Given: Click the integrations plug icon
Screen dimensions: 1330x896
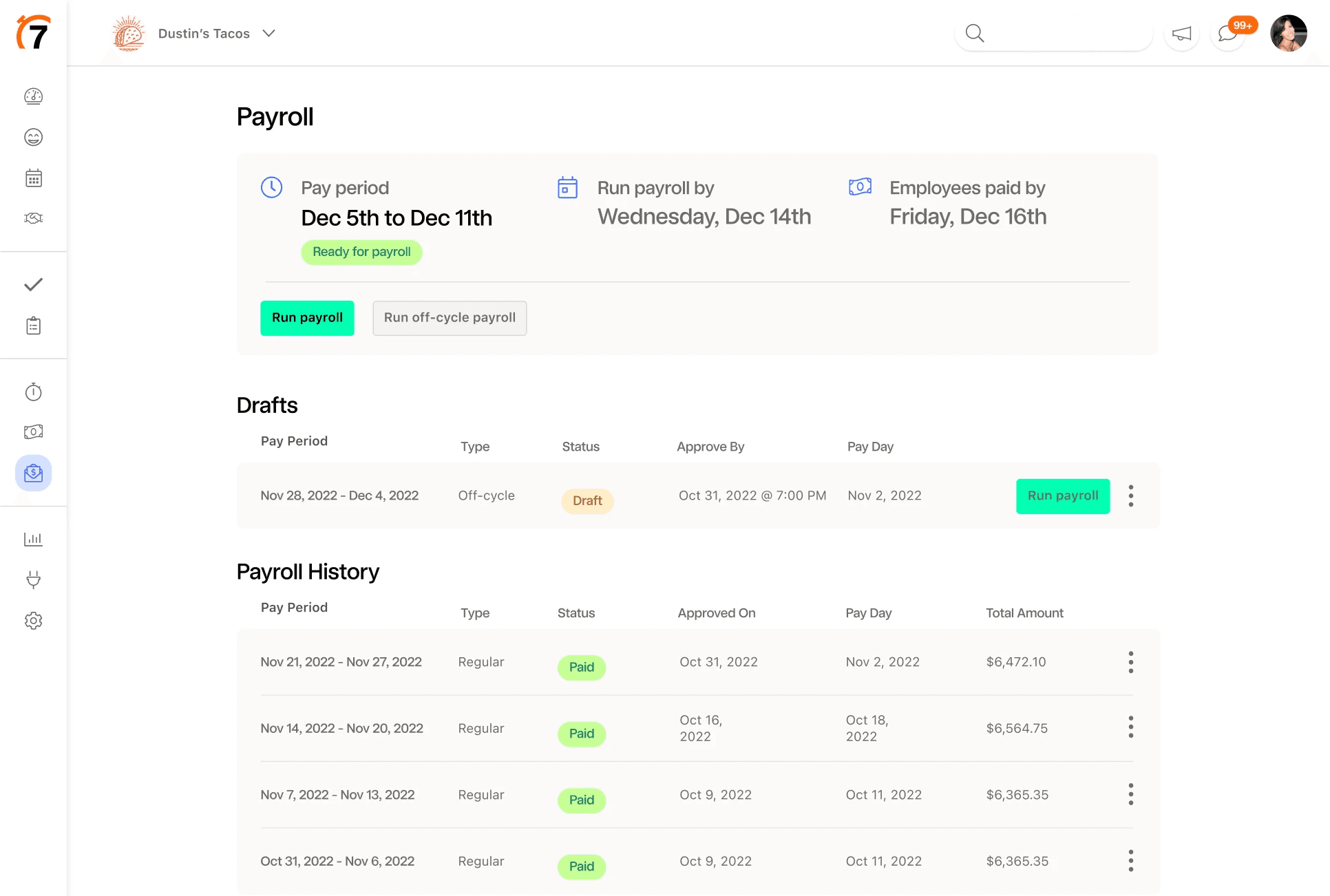Looking at the screenshot, I should [33, 579].
